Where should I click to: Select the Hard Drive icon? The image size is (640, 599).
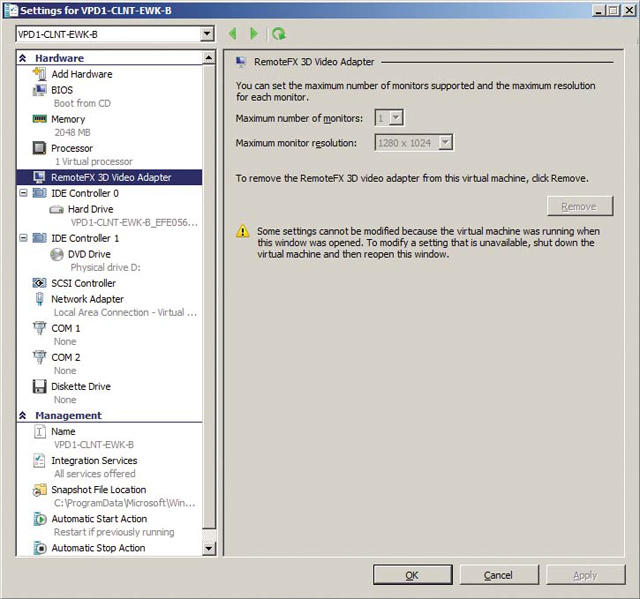56,210
